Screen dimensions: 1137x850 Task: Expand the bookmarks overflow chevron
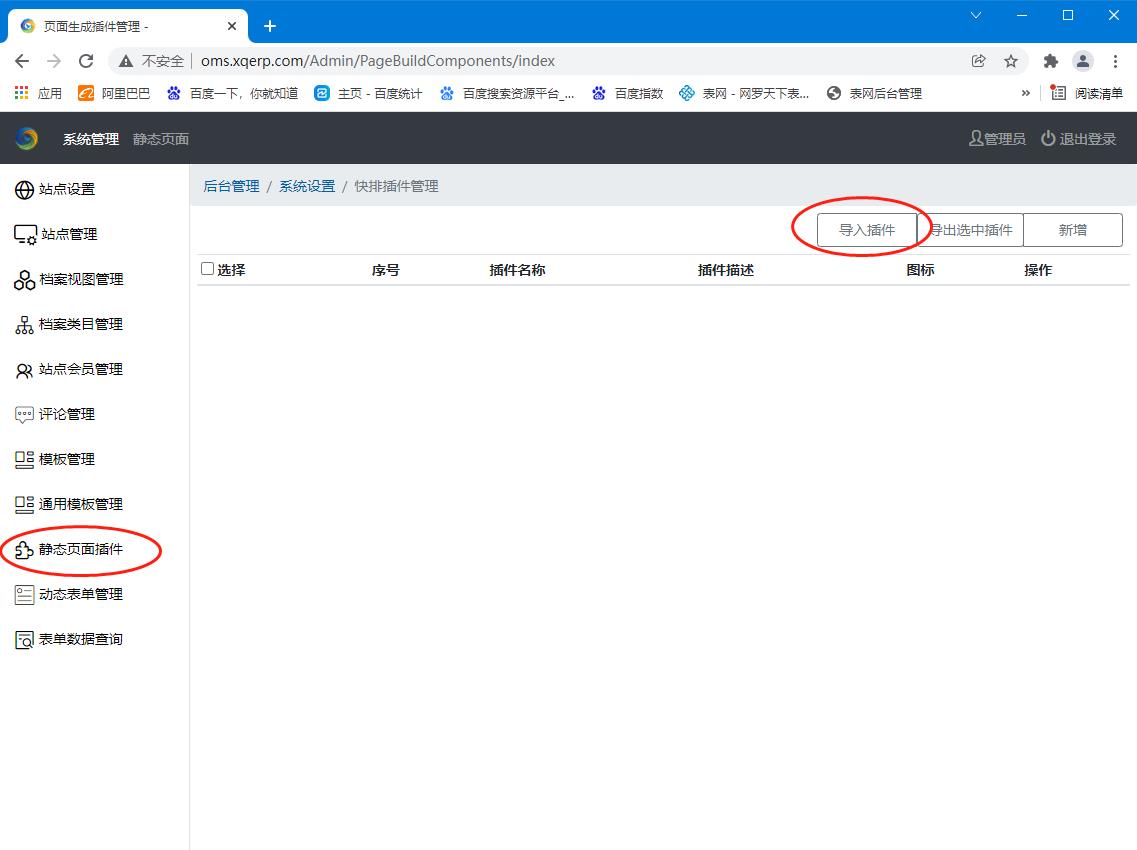1024,92
